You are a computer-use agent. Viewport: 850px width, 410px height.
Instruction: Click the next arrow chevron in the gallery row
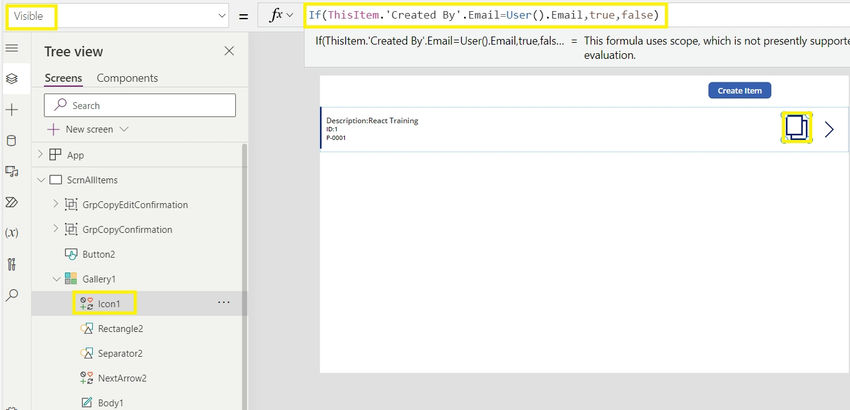tap(829, 129)
